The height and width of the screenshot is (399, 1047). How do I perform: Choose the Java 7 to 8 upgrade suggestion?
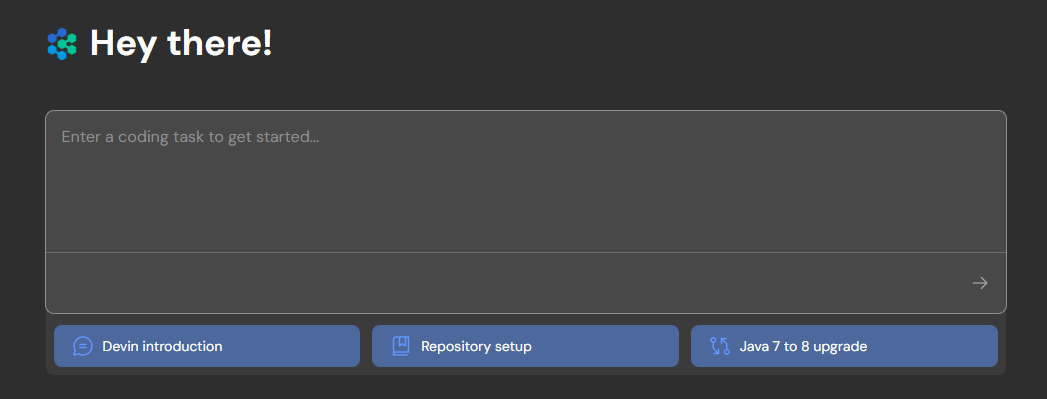point(844,346)
